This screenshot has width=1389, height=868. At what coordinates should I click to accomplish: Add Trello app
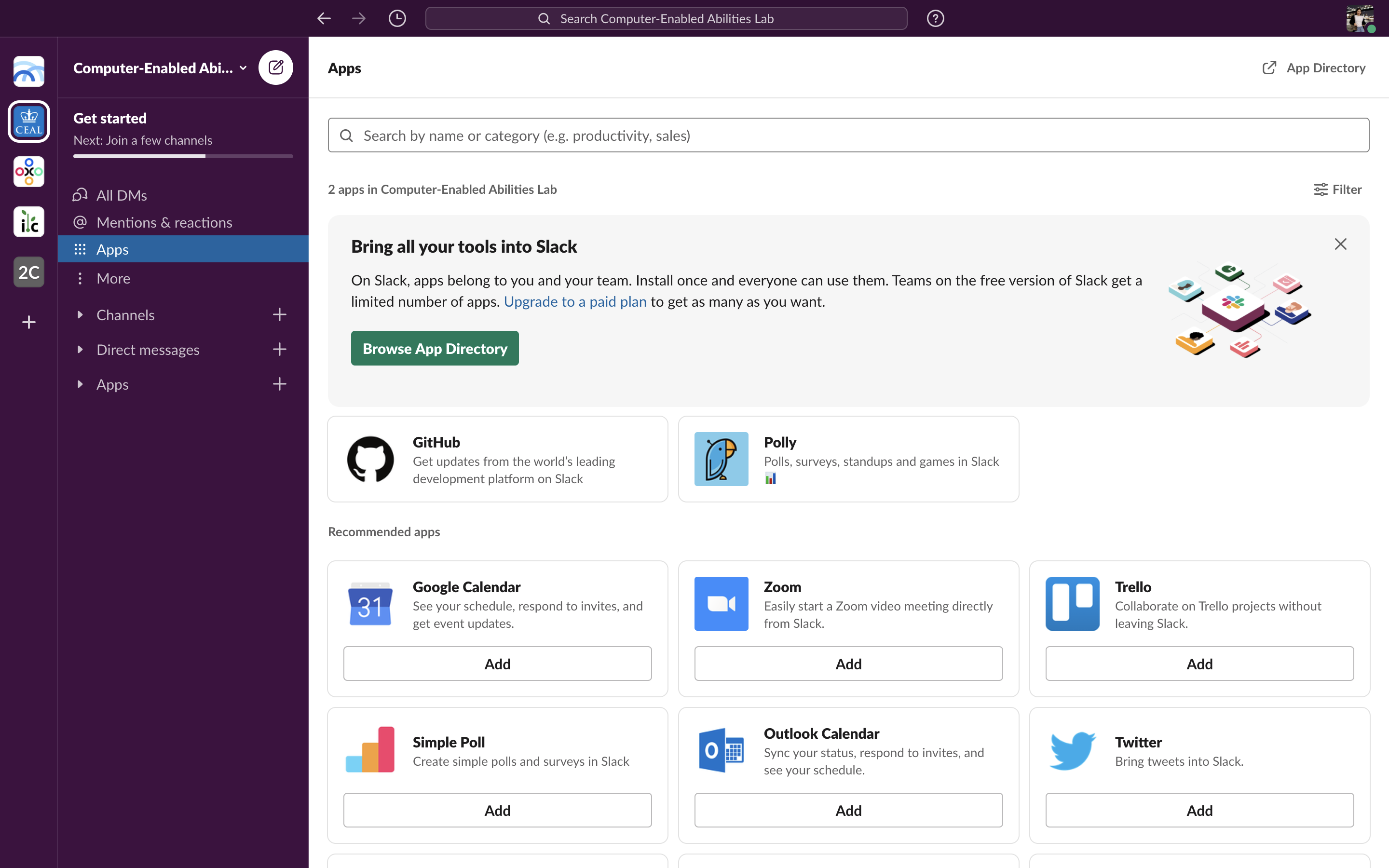coord(1199,664)
